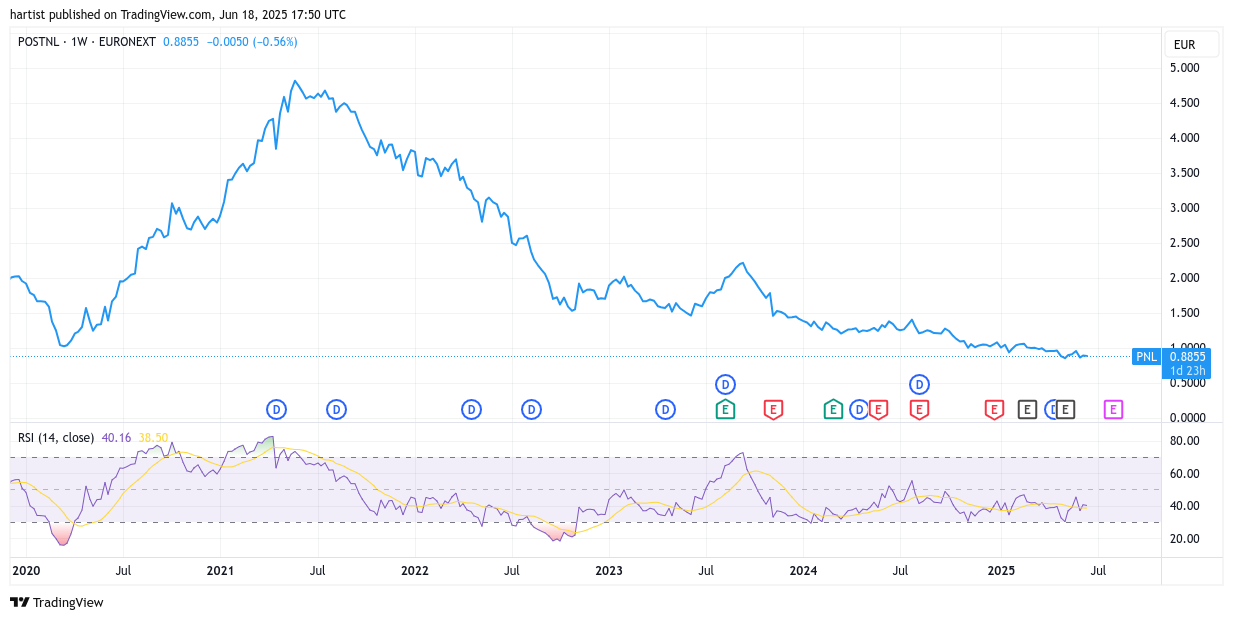Click the green earnings E marker near August 2023
This screenshot has width=1233, height=620.
click(725, 409)
